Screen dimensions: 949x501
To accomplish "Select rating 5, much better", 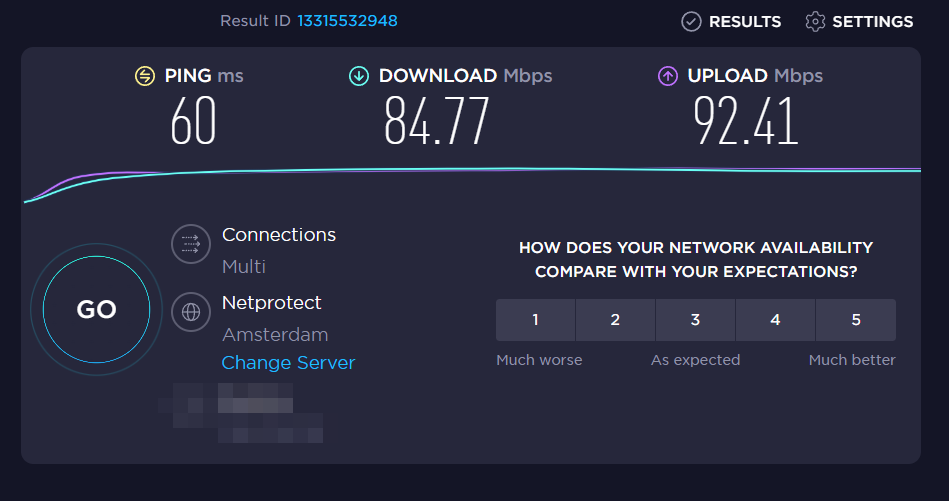I will (856, 320).
